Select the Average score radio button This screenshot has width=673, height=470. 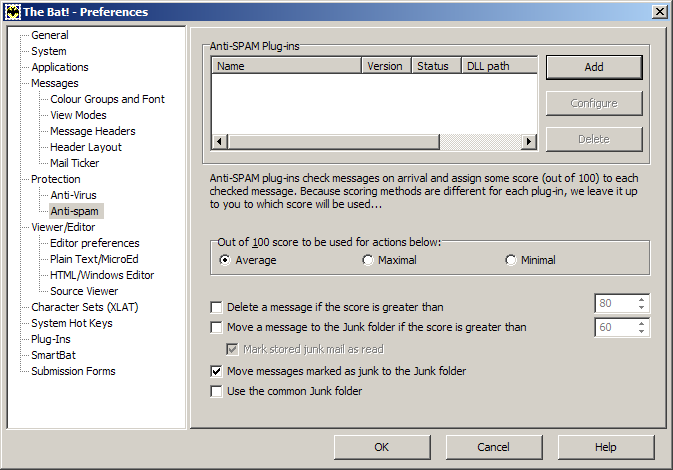226,260
